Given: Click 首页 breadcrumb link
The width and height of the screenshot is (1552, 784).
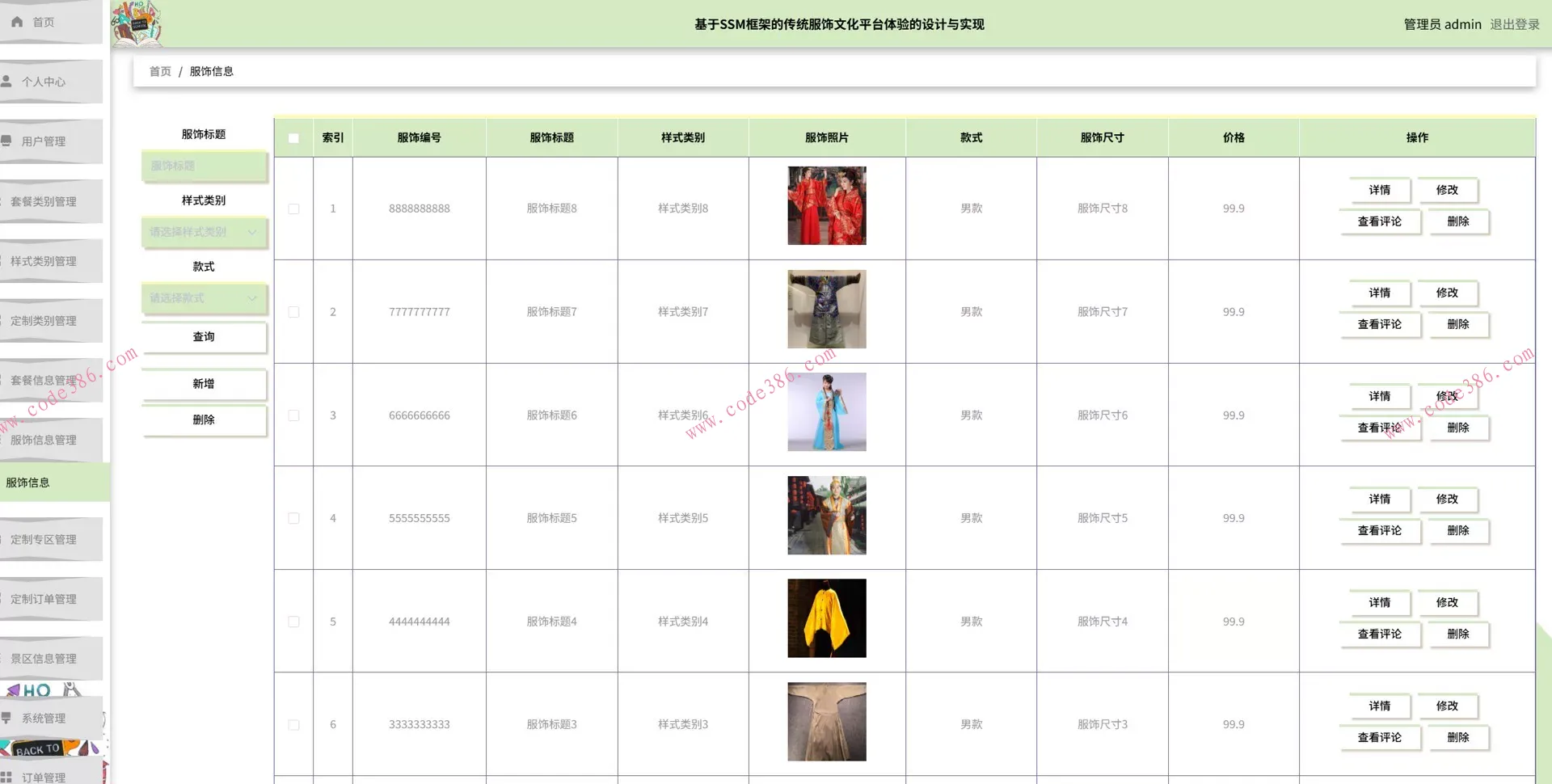Looking at the screenshot, I should (x=160, y=71).
